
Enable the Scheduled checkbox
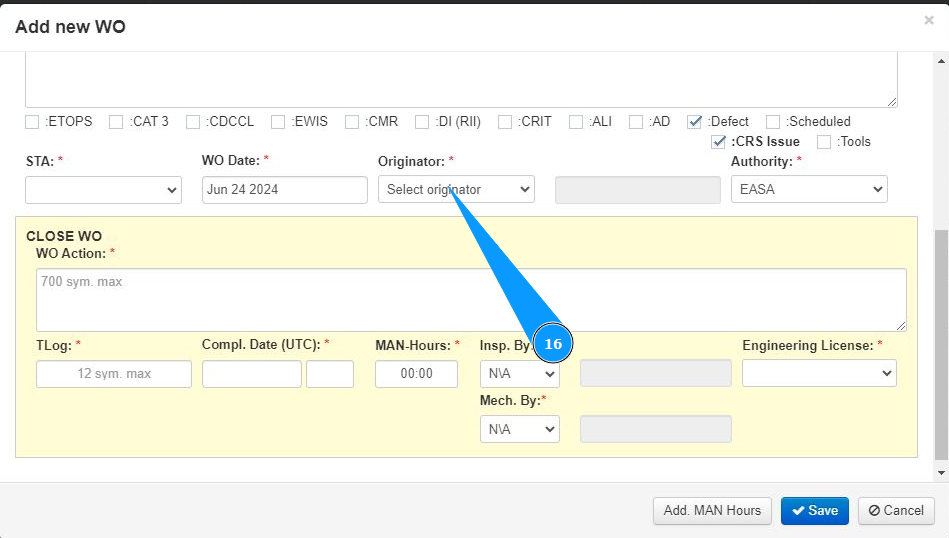(773, 122)
